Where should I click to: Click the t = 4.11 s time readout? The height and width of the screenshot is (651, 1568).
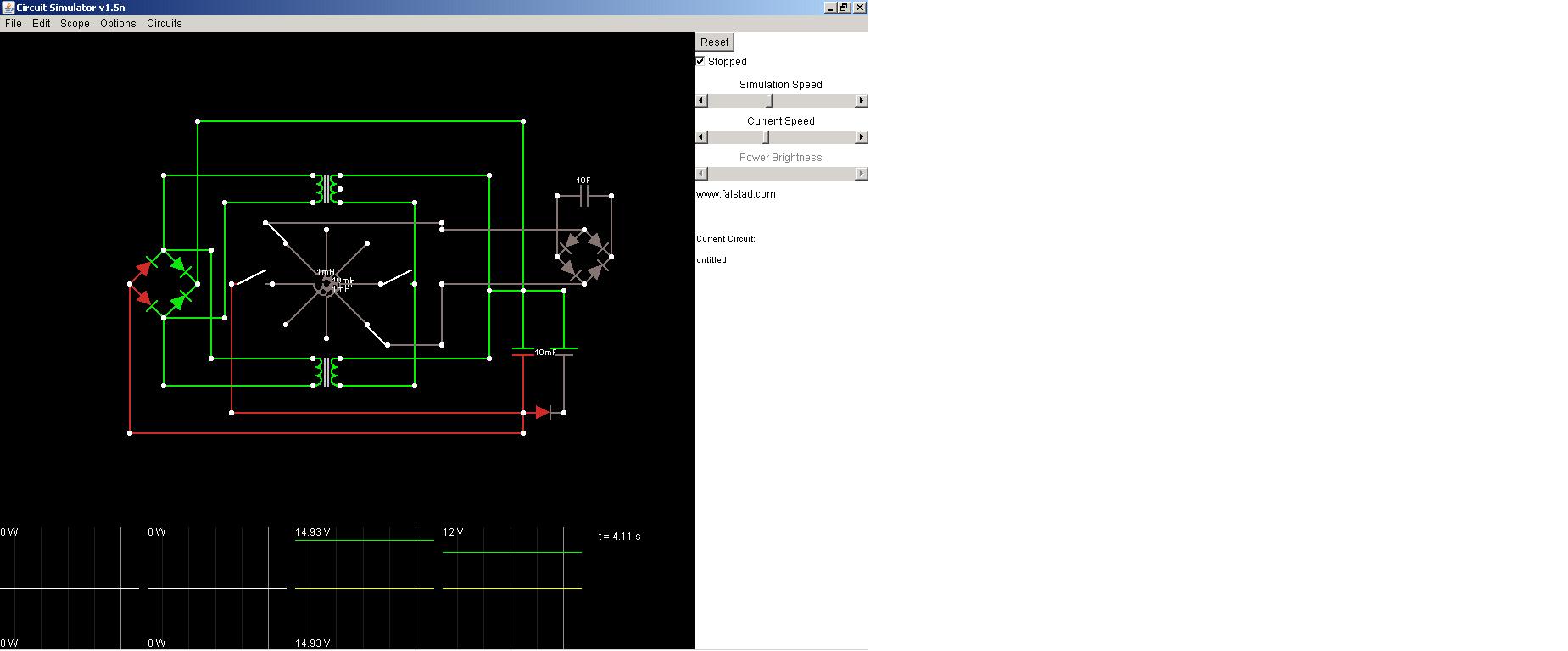[x=620, y=537]
